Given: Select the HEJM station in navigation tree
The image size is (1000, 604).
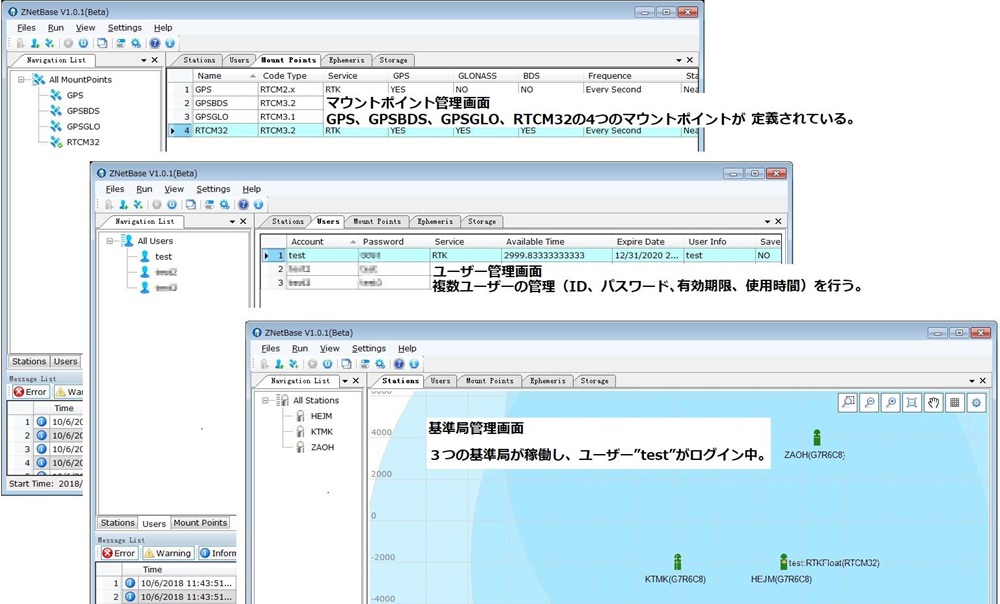Looking at the screenshot, I should point(321,416).
